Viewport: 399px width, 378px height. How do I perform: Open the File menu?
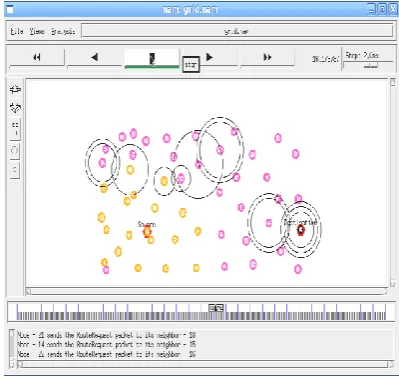16,31
